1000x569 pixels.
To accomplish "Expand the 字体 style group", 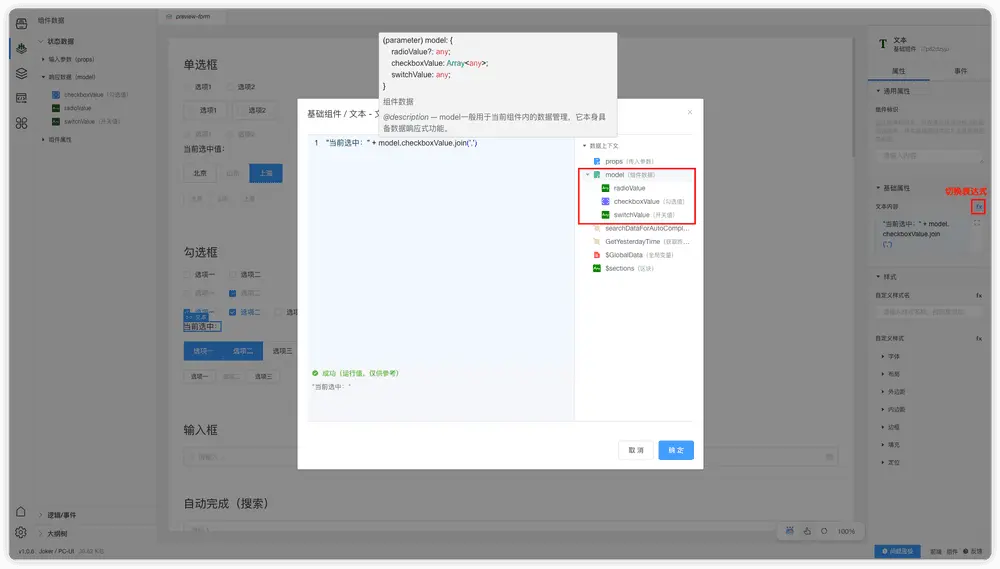I will 883,357.
